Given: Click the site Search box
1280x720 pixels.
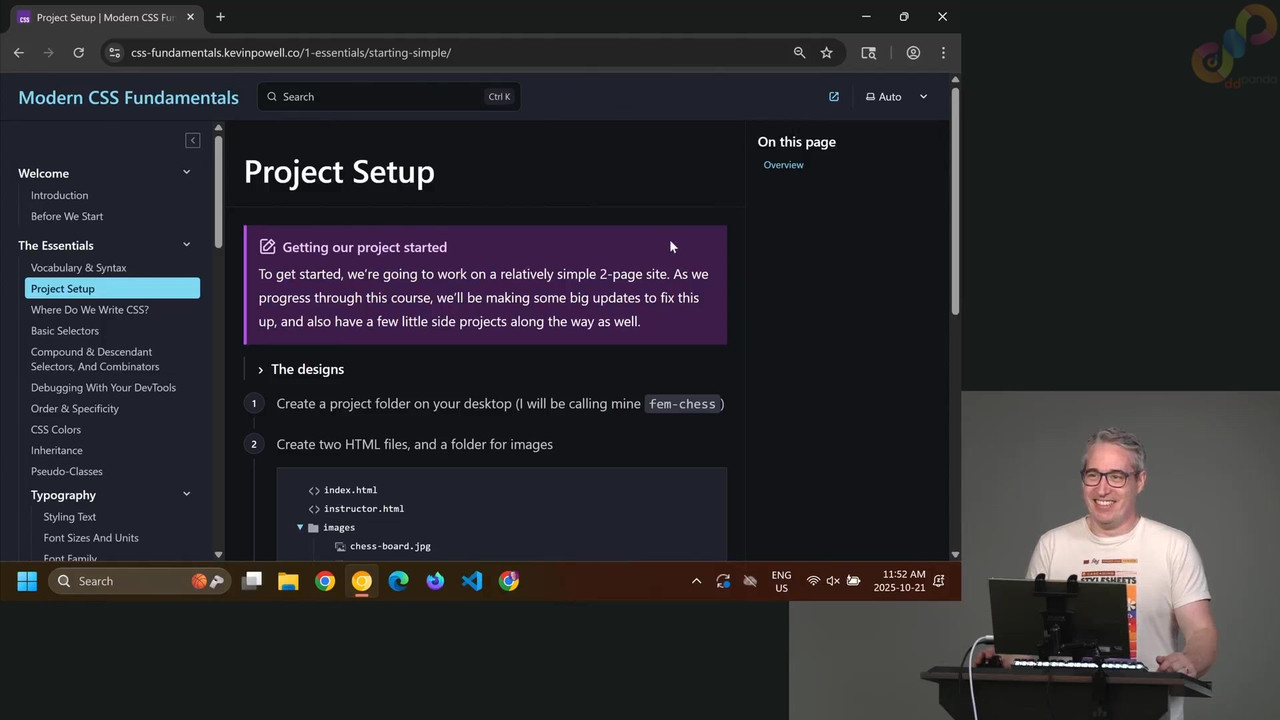Looking at the screenshot, I should 389,97.
